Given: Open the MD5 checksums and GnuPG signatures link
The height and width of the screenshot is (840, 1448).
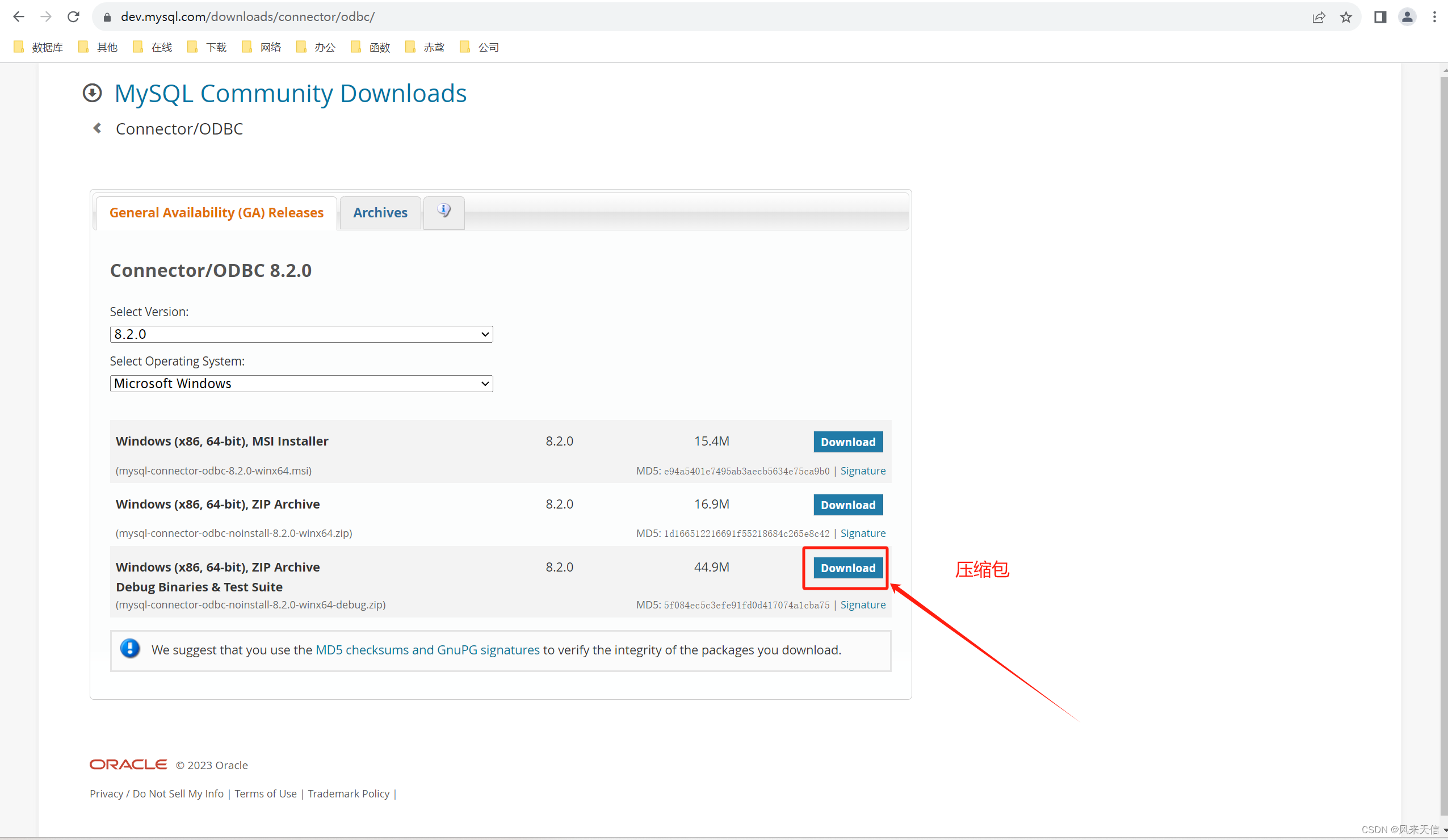Looking at the screenshot, I should (427, 649).
